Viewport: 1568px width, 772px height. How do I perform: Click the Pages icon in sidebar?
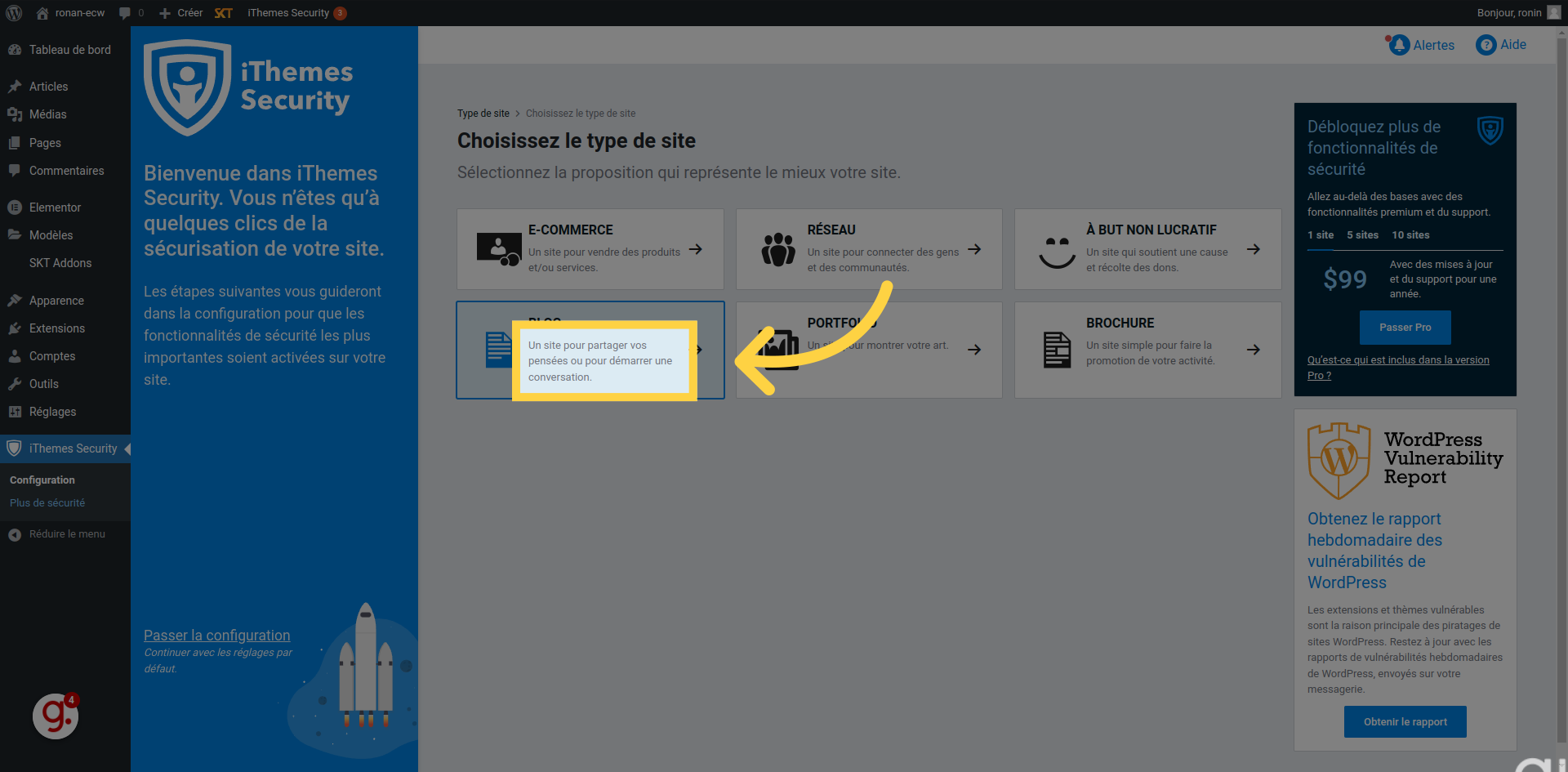pyautogui.click(x=15, y=143)
